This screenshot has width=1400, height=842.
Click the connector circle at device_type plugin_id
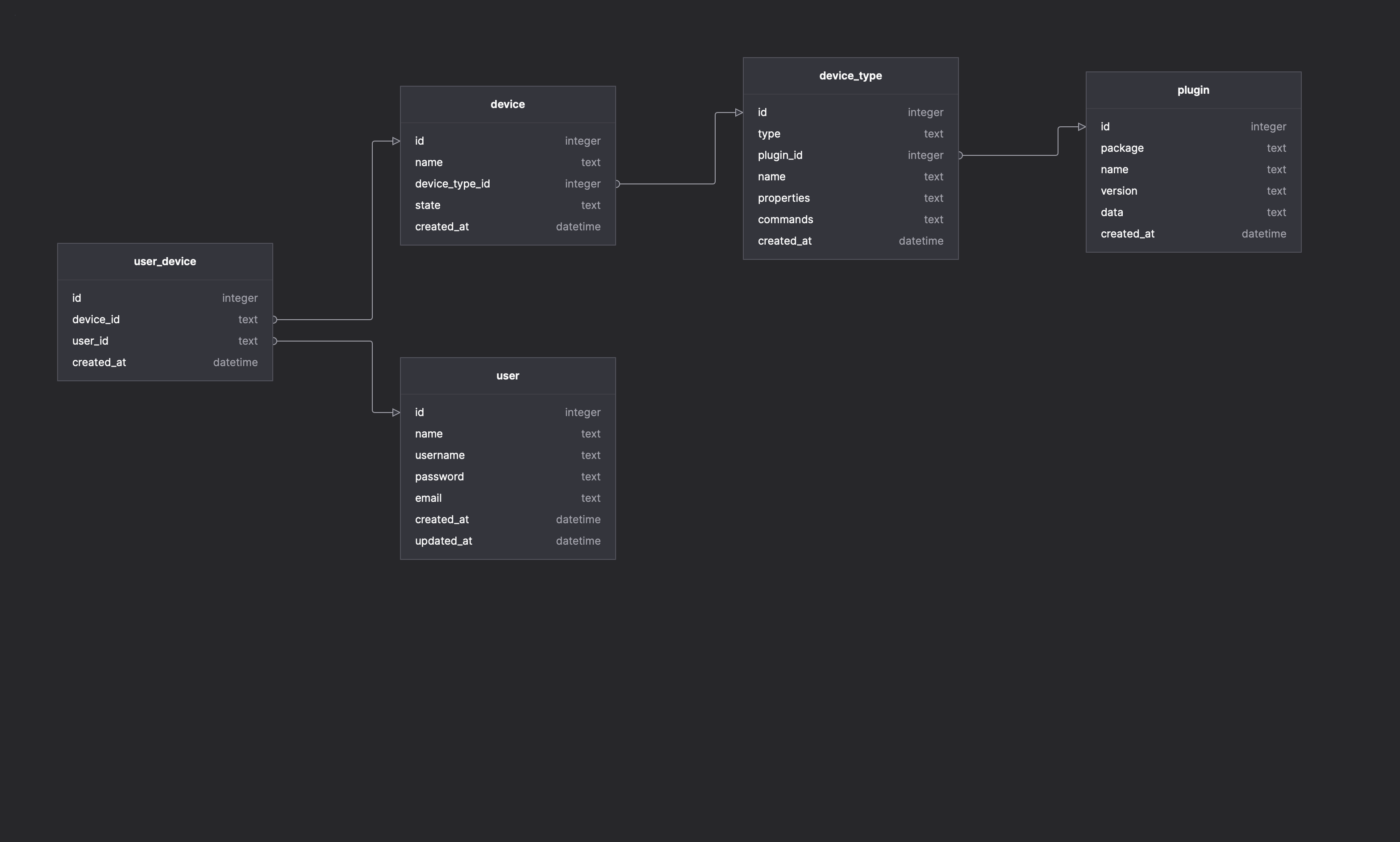tap(960, 155)
